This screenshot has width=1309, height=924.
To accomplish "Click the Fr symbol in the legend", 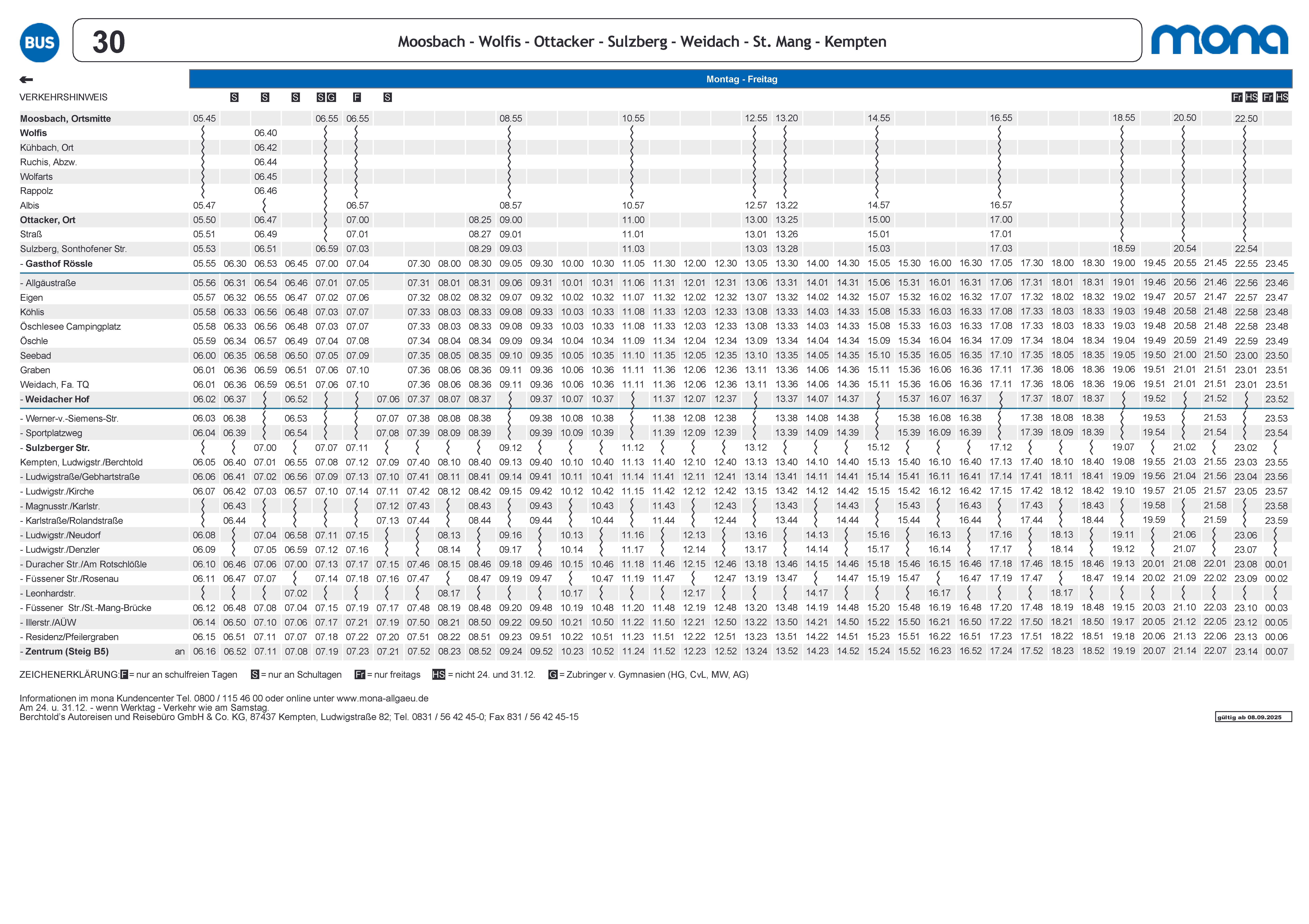I will coord(360,675).
